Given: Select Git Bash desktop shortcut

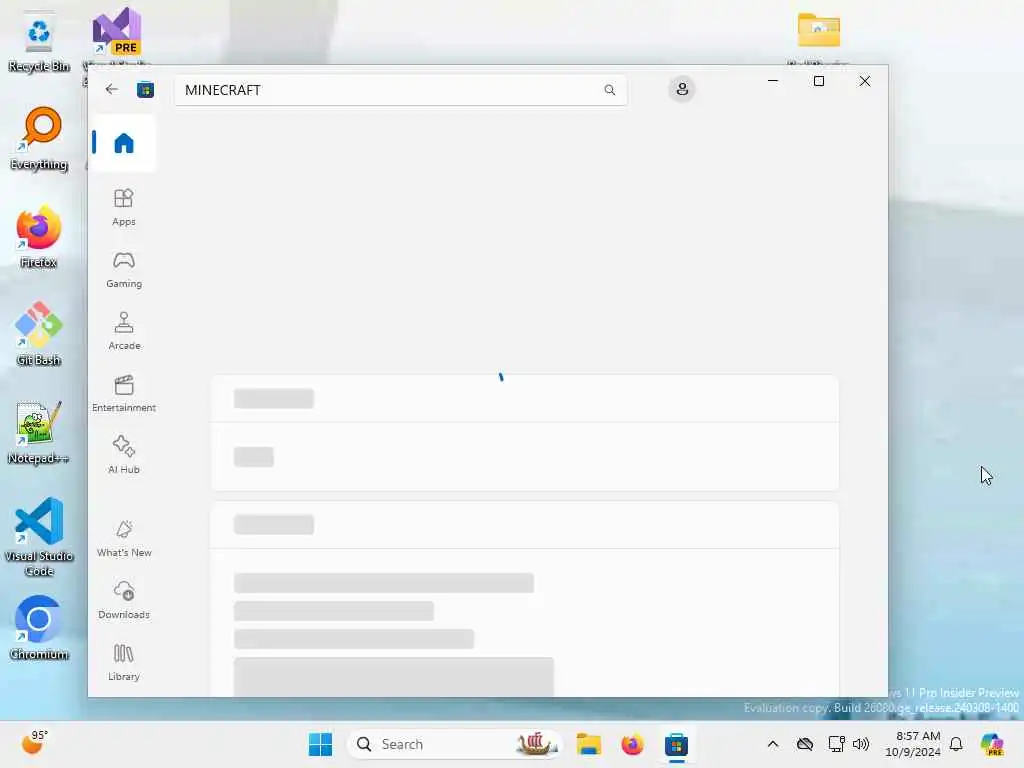Looking at the screenshot, I should pyautogui.click(x=39, y=334).
